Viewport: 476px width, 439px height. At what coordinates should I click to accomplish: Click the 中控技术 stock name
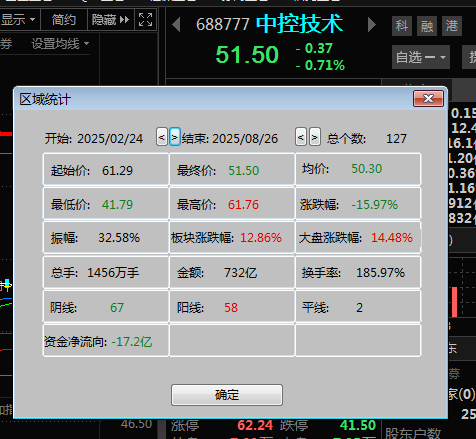299,24
